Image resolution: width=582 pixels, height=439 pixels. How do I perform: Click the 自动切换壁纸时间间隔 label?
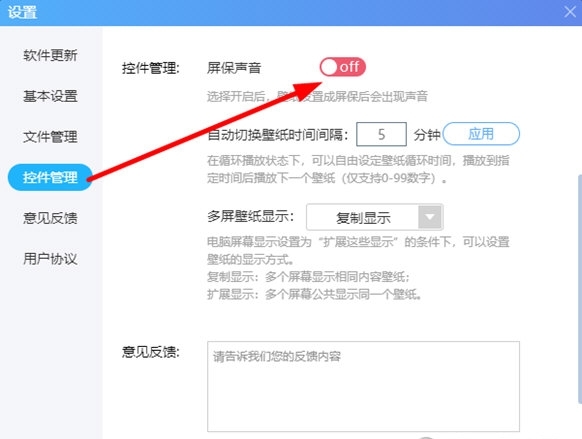tap(278, 135)
